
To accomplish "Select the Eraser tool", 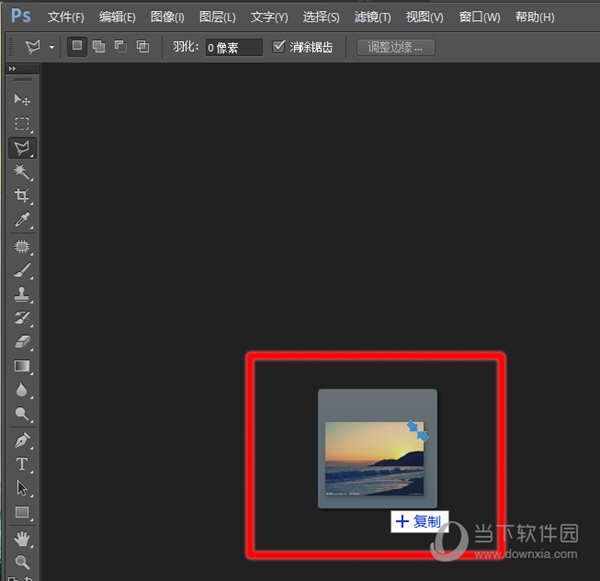I will pos(22,342).
